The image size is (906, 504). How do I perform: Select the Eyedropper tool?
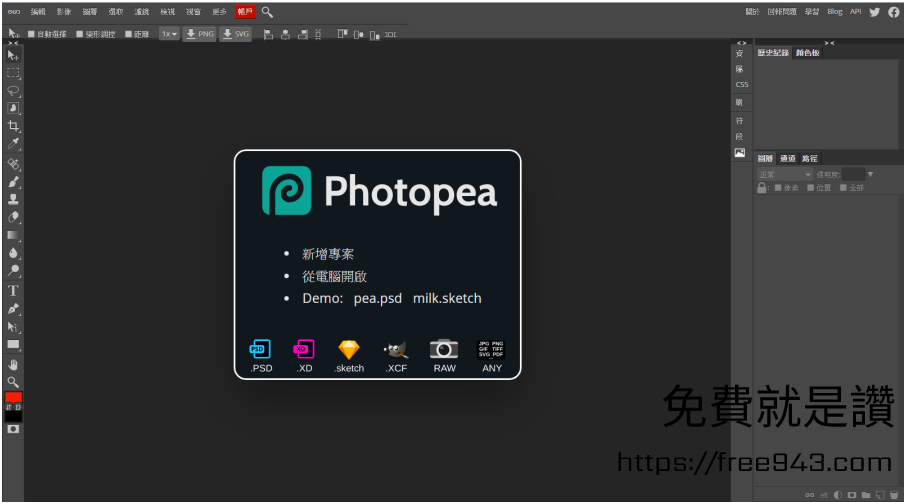pyautogui.click(x=13, y=143)
